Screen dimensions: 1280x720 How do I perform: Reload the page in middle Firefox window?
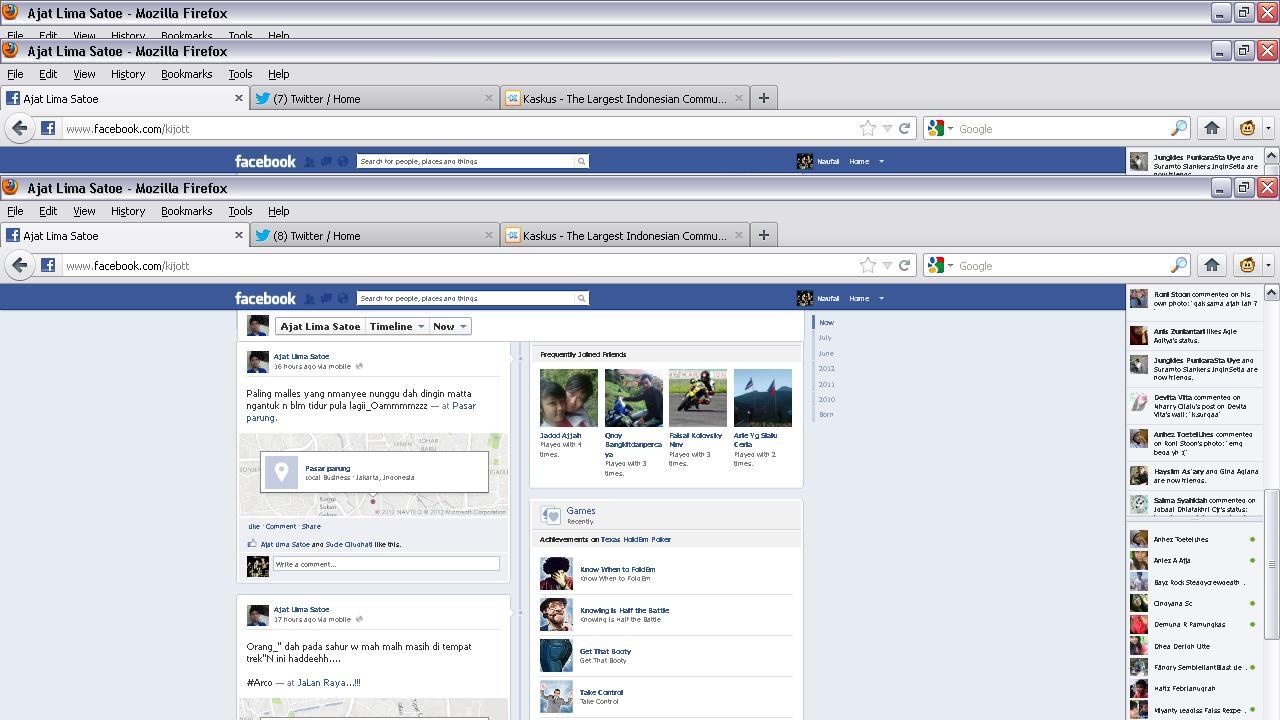tap(904, 128)
